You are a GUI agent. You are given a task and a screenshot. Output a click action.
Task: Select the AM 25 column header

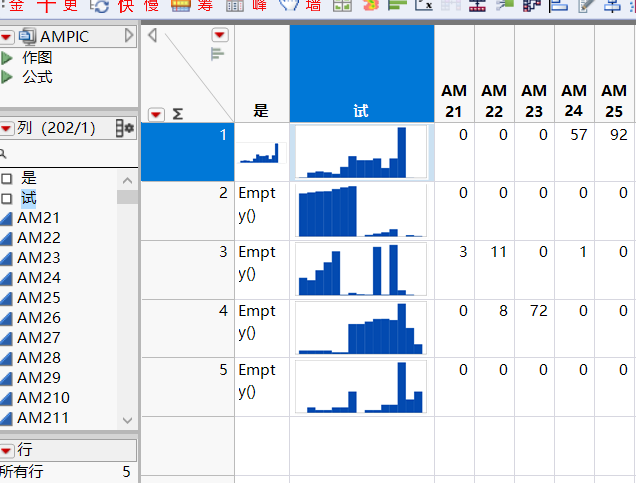coord(614,73)
